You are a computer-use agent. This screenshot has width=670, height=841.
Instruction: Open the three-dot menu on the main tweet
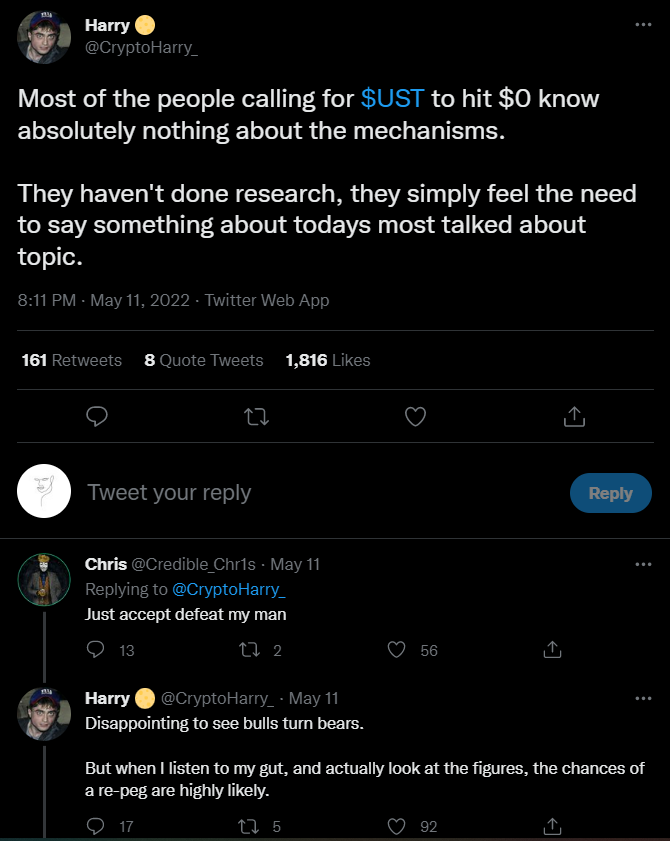click(x=643, y=25)
